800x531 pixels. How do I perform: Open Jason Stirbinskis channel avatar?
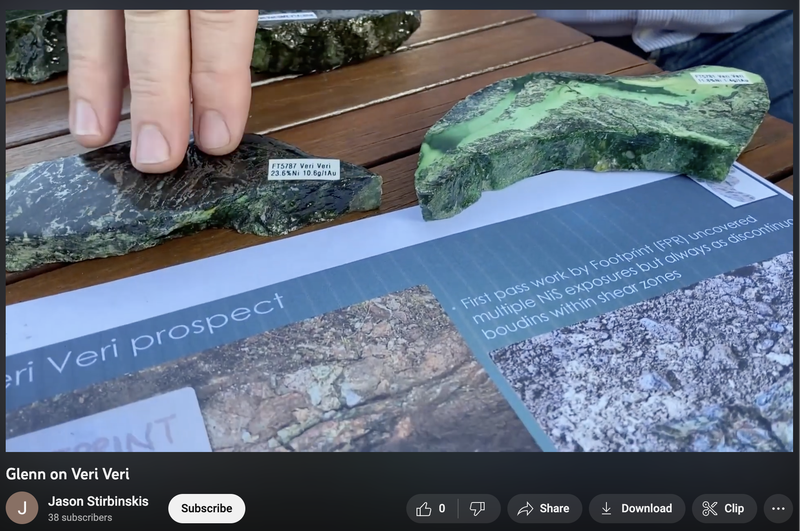click(22, 508)
